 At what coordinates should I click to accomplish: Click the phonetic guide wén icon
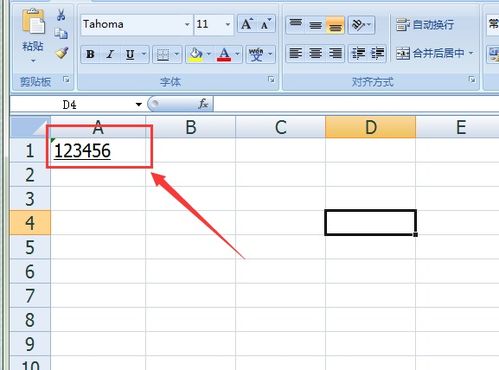coord(256,55)
